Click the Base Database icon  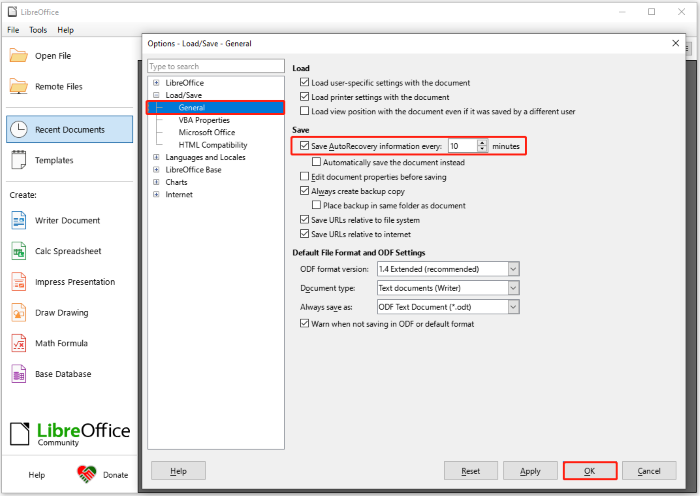click(x=19, y=374)
